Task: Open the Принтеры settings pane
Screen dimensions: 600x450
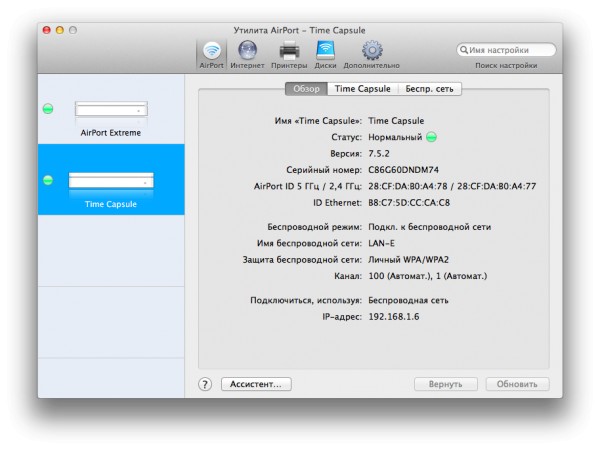Action: [x=289, y=55]
